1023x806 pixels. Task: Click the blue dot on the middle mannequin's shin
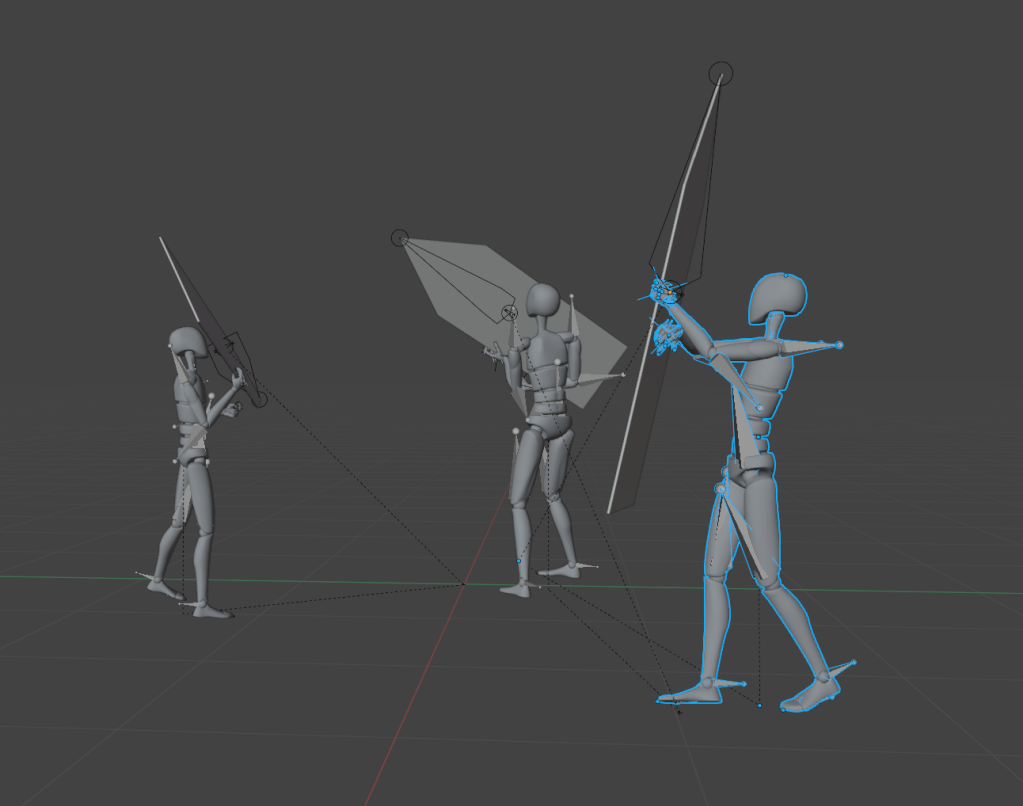click(519, 562)
